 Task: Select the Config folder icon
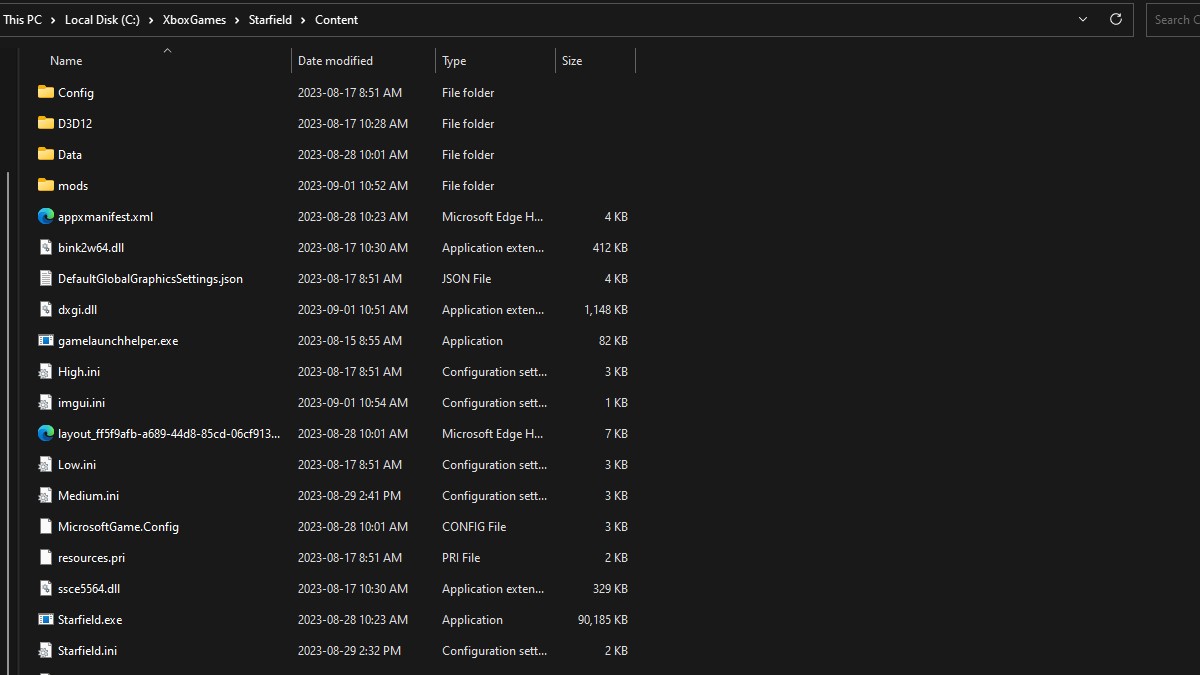click(x=45, y=92)
